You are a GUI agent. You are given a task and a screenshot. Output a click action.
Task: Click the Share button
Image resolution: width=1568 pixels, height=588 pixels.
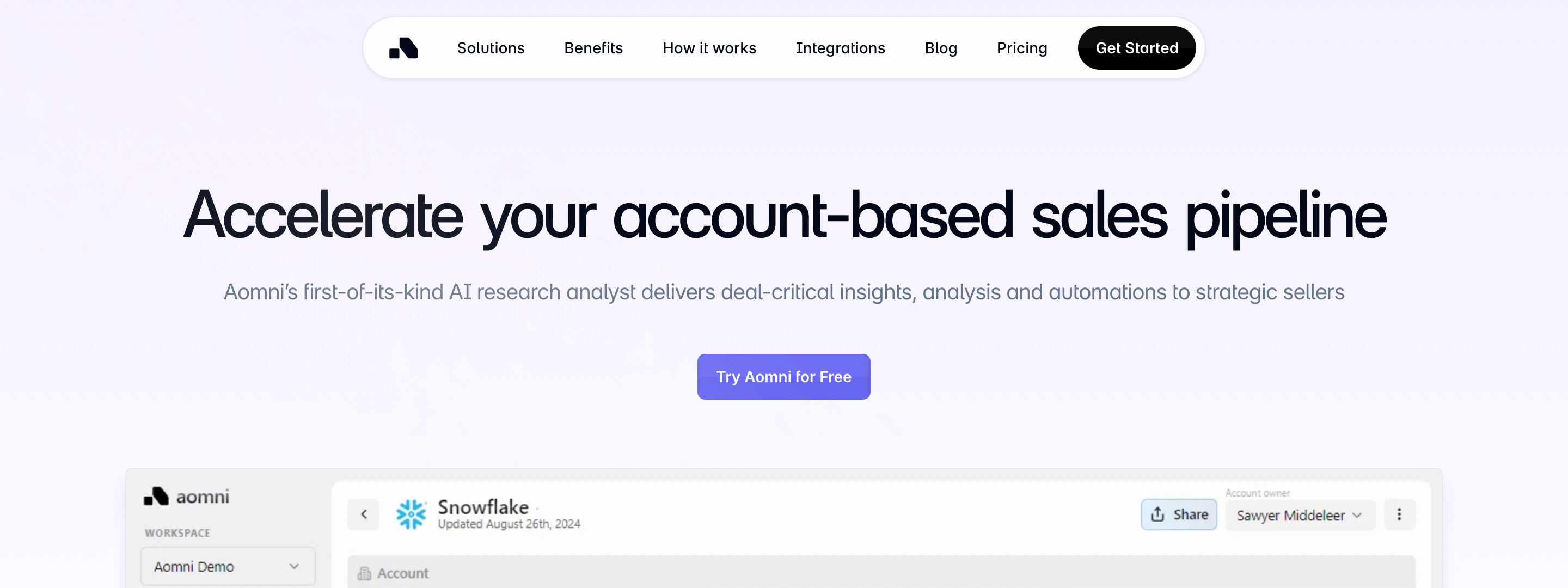1179,514
